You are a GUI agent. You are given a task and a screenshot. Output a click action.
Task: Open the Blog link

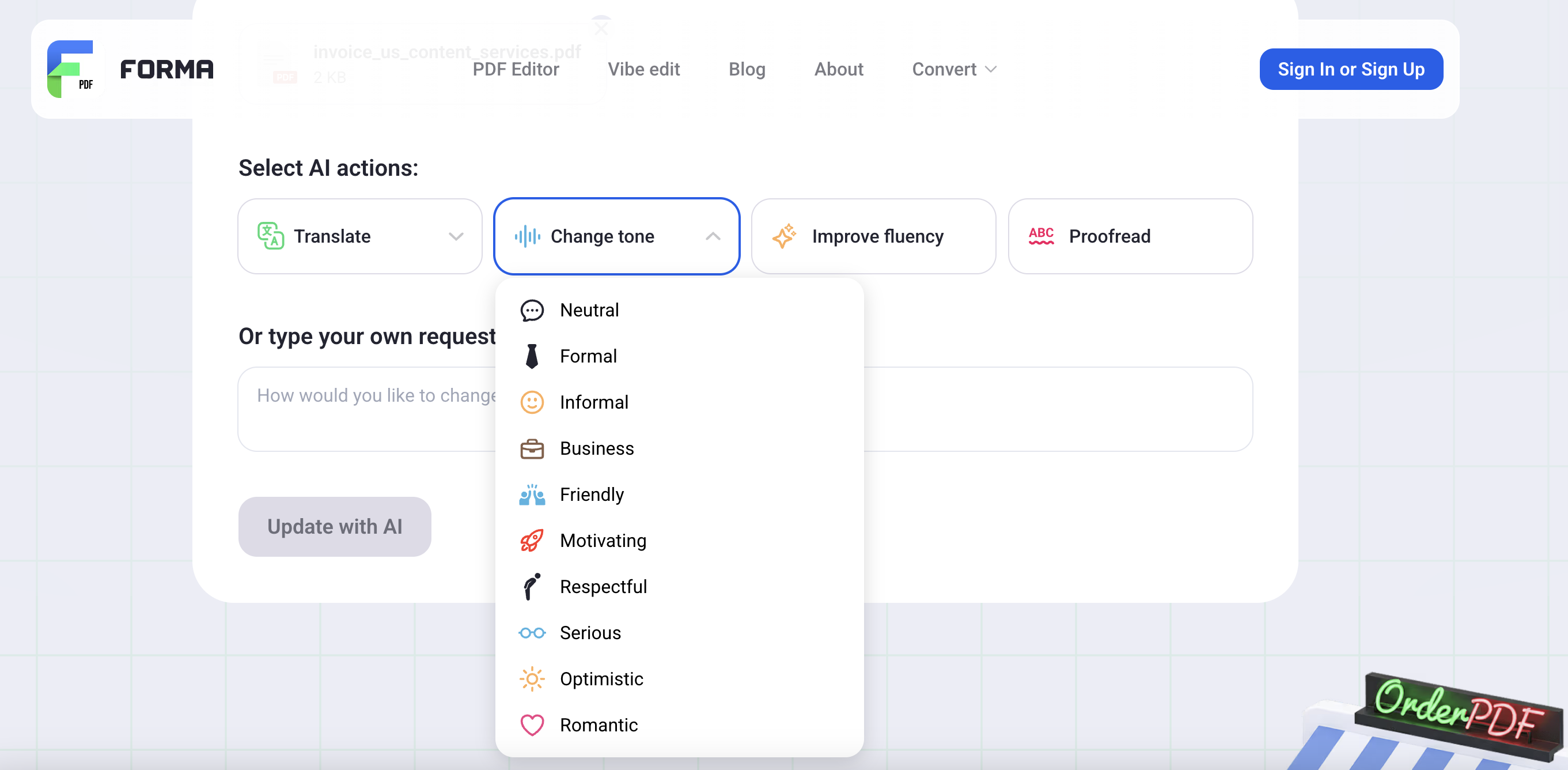747,69
